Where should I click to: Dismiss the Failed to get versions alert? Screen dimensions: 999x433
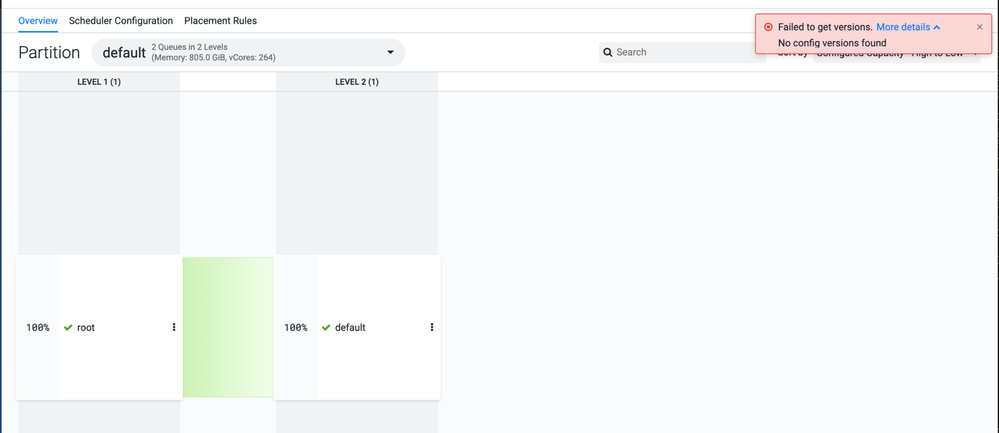(x=980, y=27)
